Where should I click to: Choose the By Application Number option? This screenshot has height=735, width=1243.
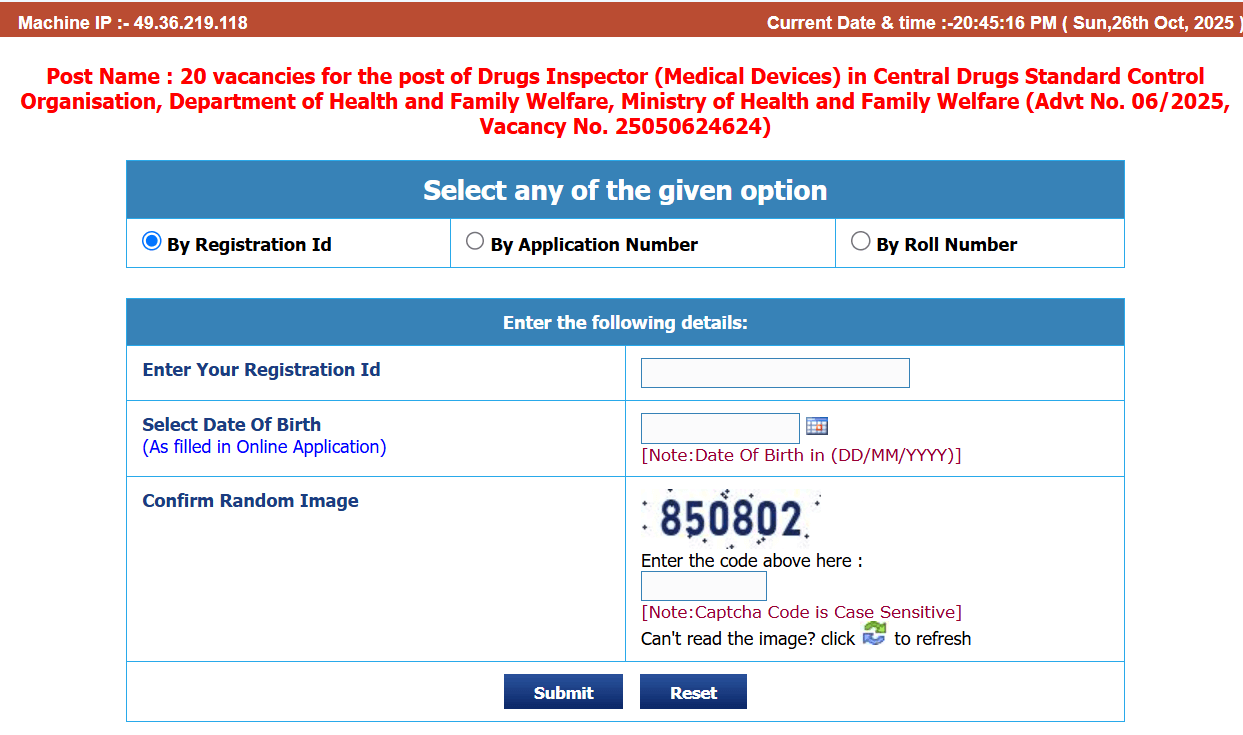(x=475, y=240)
